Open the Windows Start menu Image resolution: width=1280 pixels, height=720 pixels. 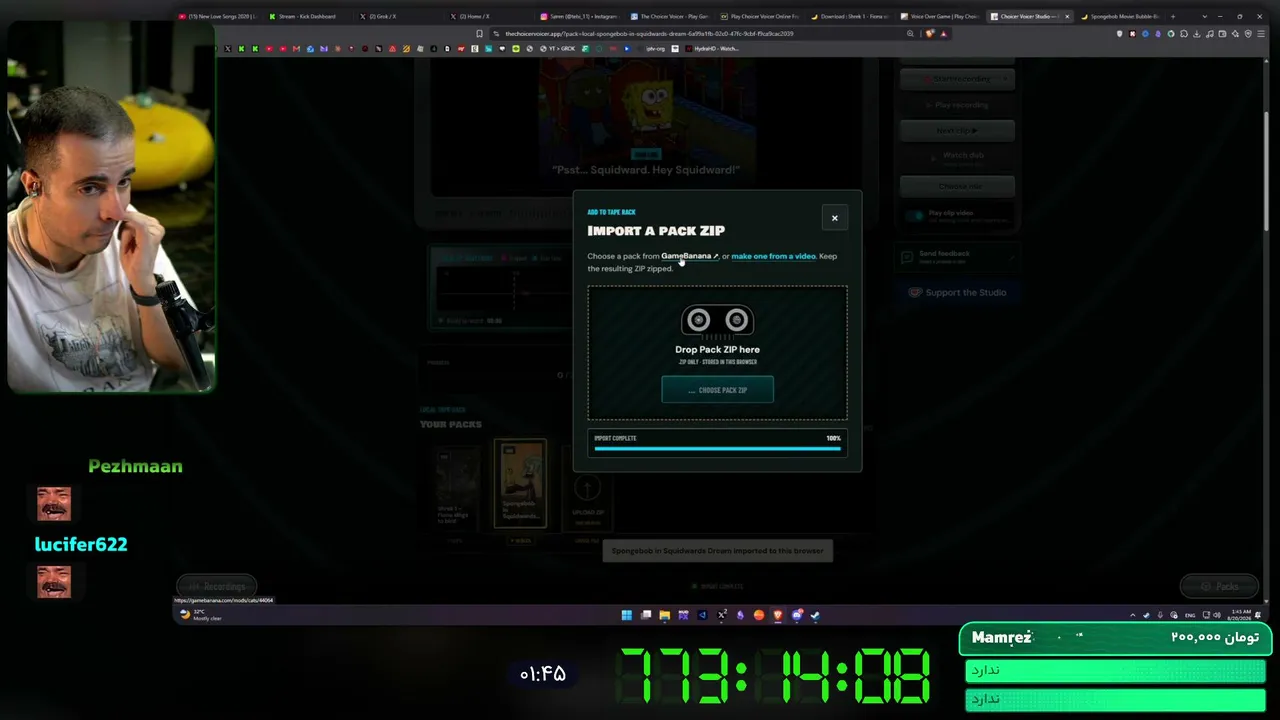tap(627, 615)
